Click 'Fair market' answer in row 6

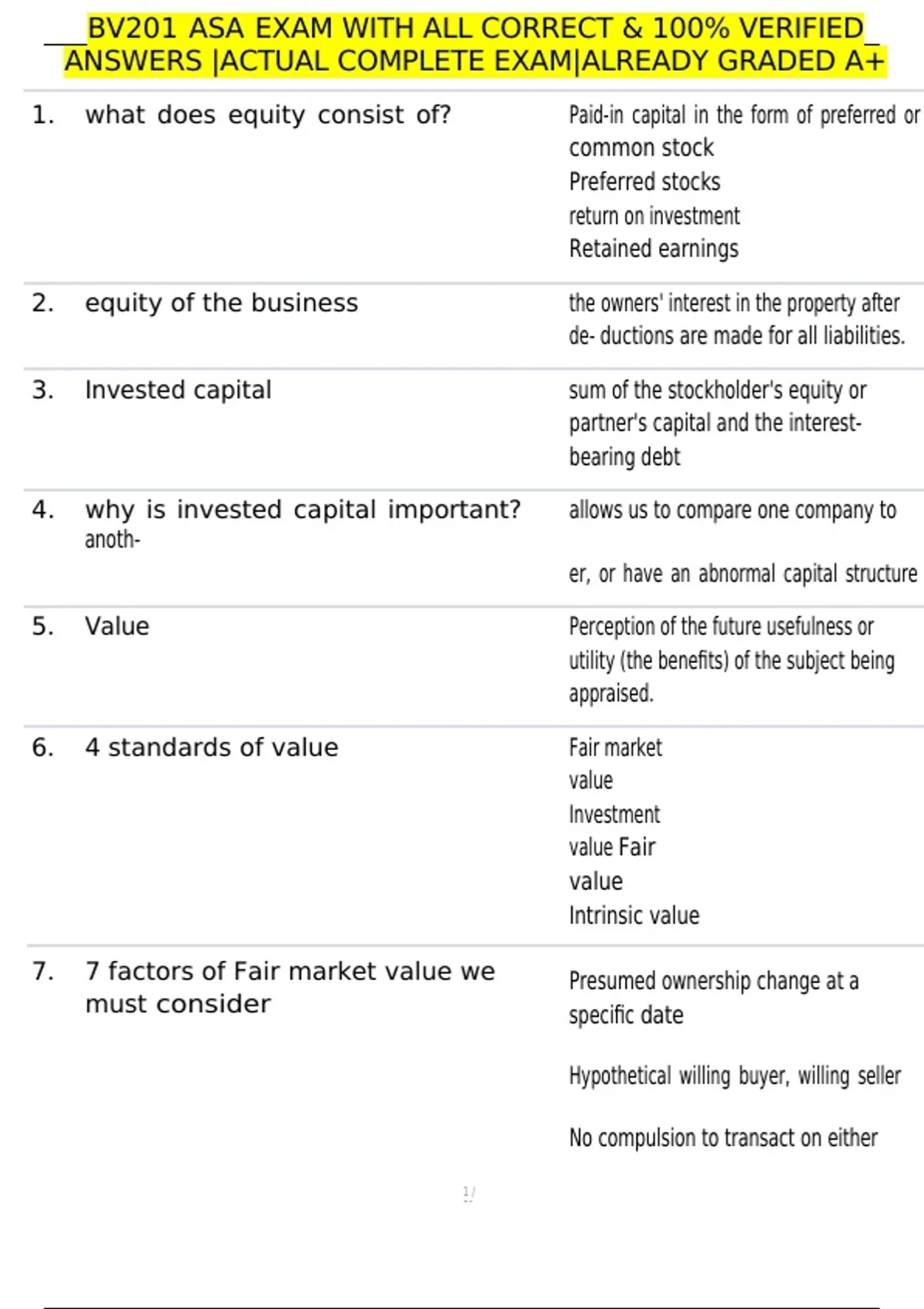(x=615, y=748)
